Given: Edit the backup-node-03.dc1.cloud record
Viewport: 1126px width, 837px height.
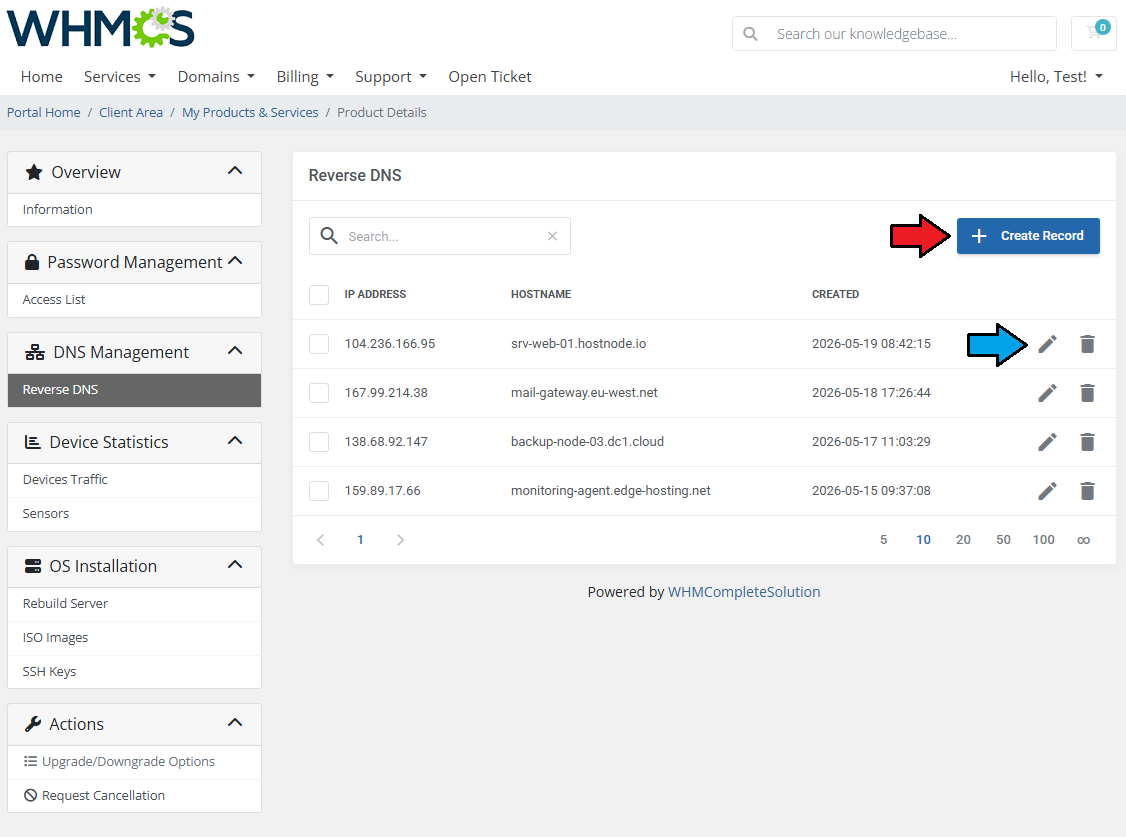Looking at the screenshot, I should pos(1047,441).
